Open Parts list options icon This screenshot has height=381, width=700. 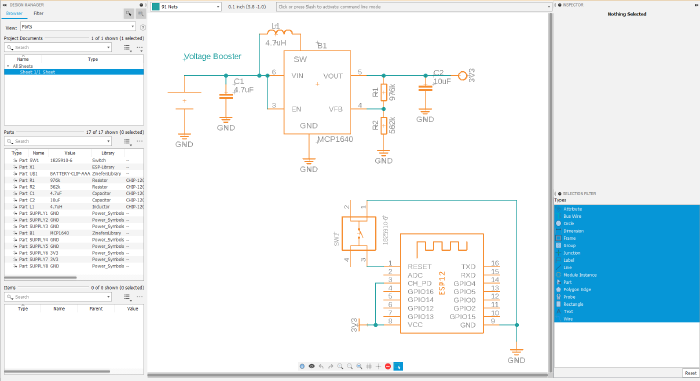(x=128, y=142)
